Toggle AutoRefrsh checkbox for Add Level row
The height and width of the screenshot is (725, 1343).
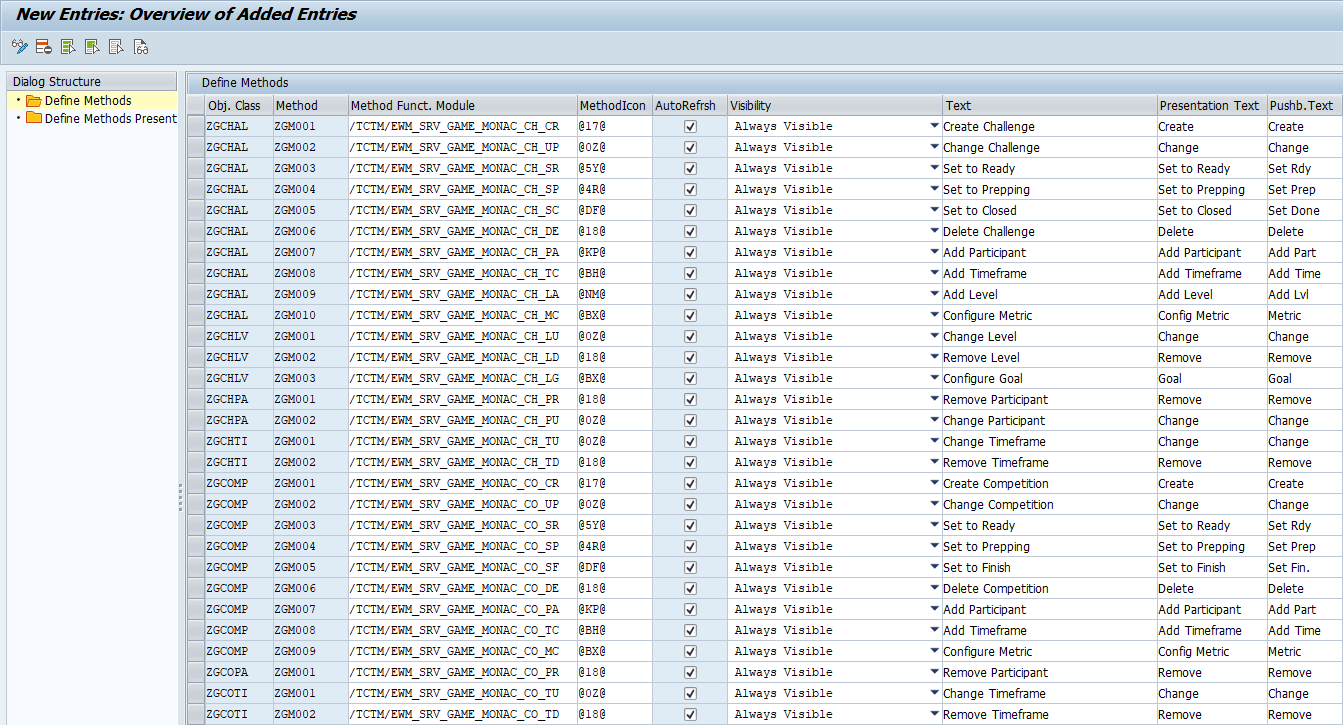click(690, 295)
